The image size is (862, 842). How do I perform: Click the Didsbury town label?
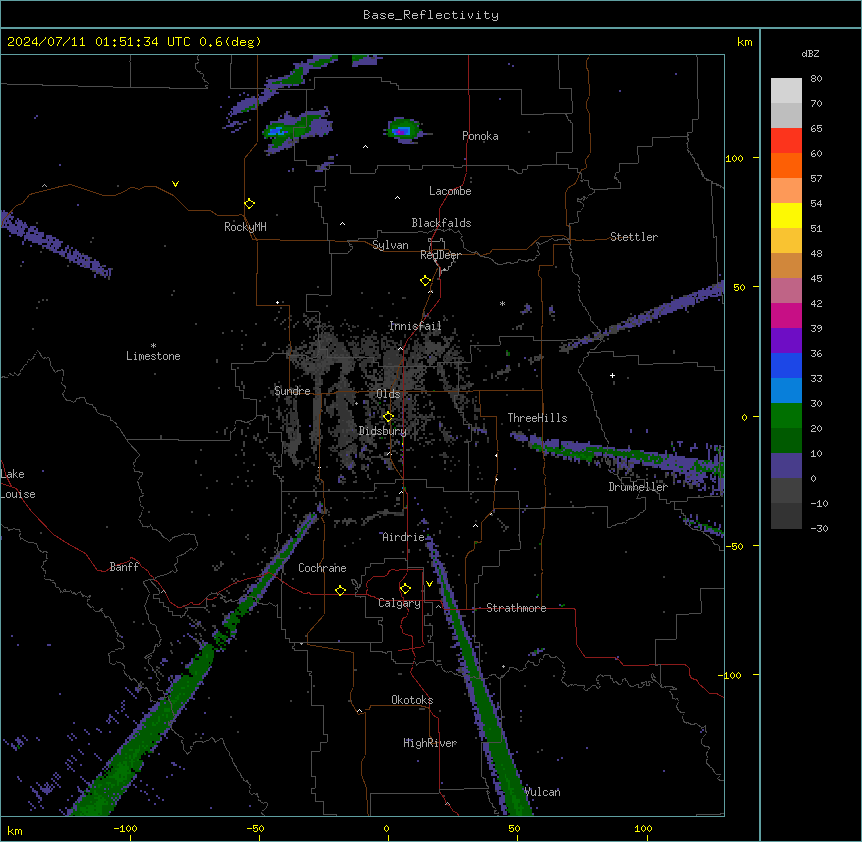(383, 431)
